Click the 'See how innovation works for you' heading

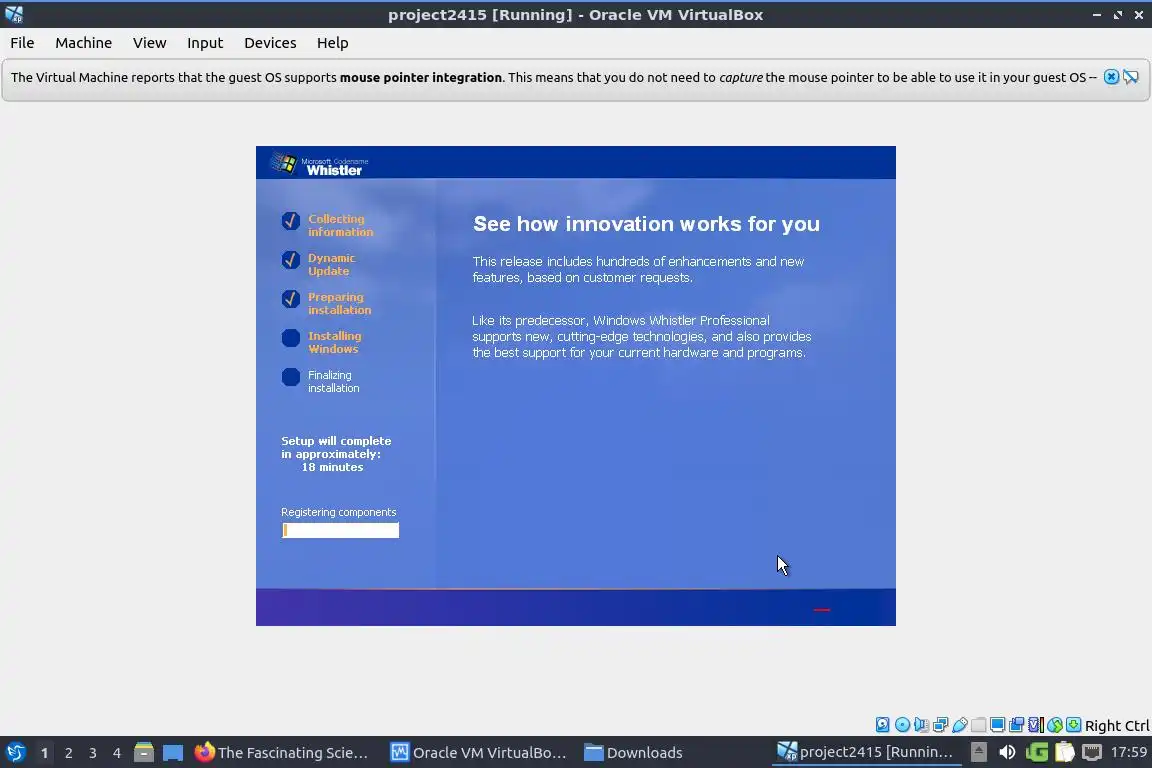pyautogui.click(x=646, y=224)
